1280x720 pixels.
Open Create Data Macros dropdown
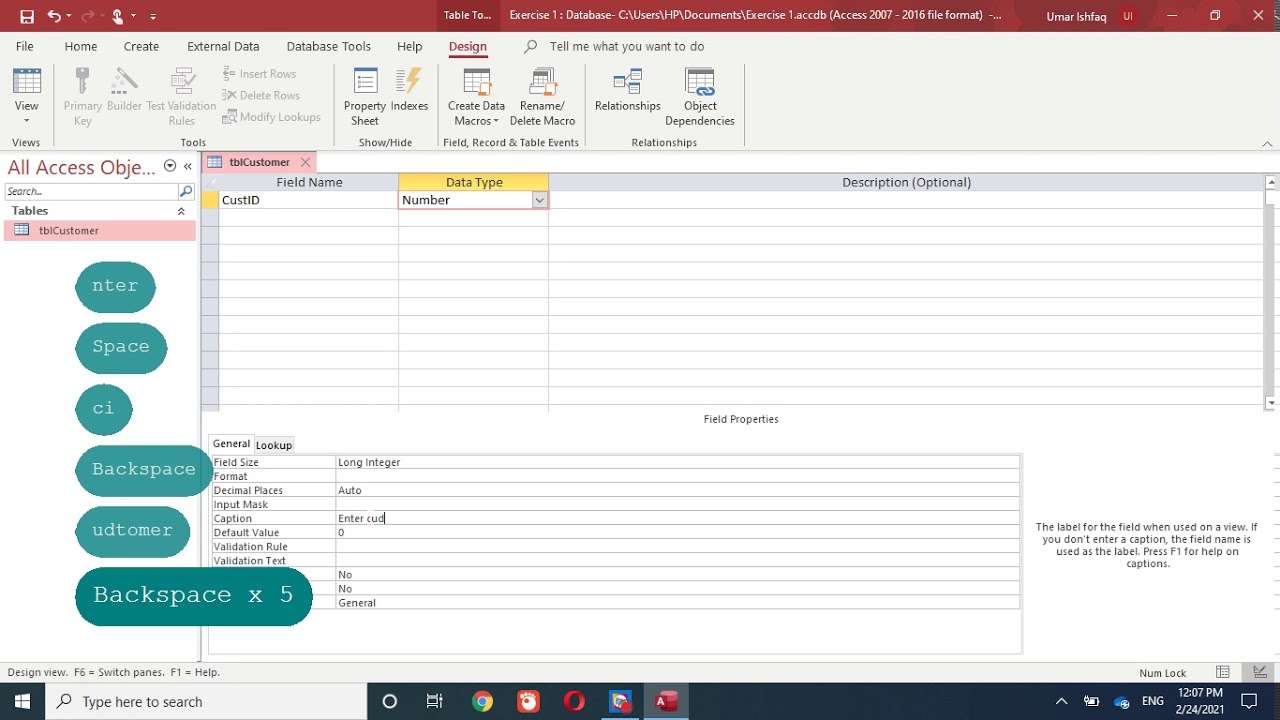click(476, 97)
